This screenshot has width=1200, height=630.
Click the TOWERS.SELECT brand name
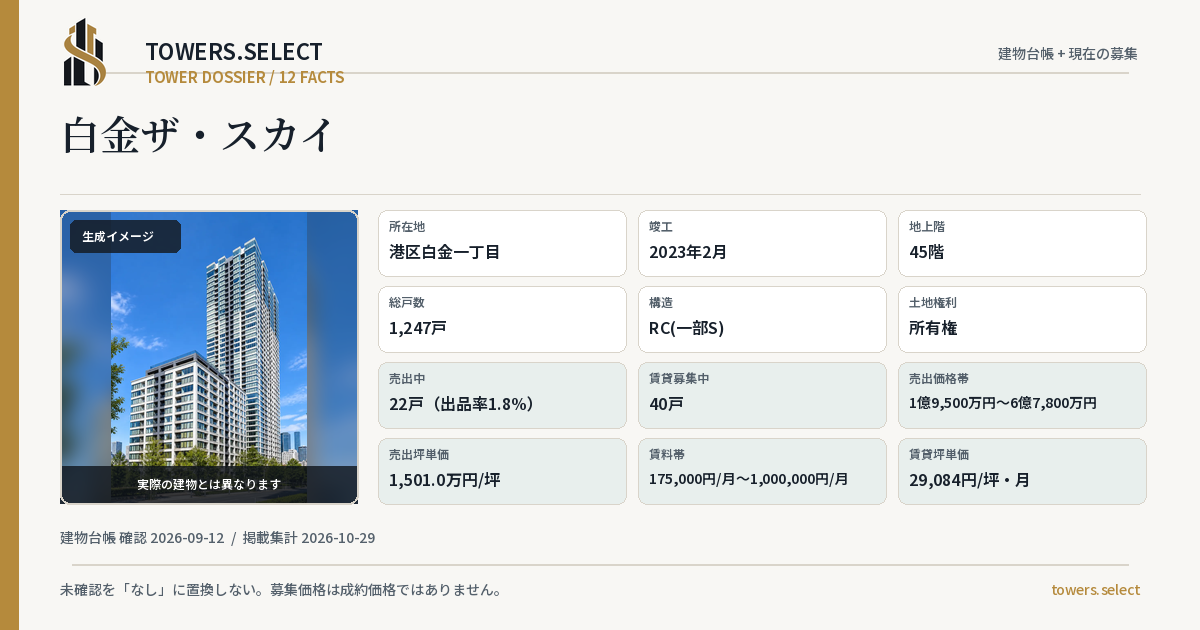234,52
